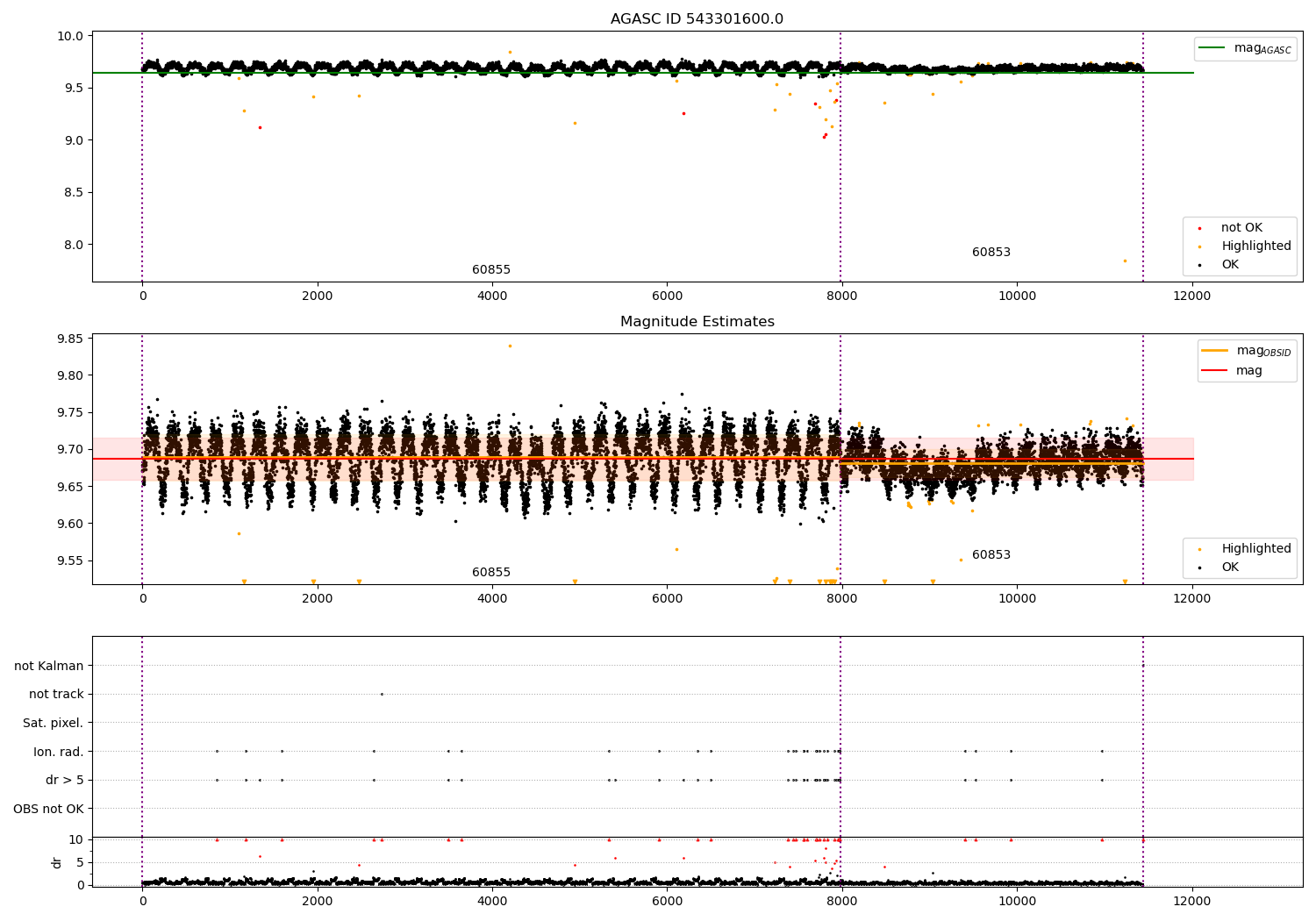Image resolution: width=1316 pixels, height=921 pixels.
Task: Click the "9.85" y-tick of middle plot
Action: click(70, 339)
